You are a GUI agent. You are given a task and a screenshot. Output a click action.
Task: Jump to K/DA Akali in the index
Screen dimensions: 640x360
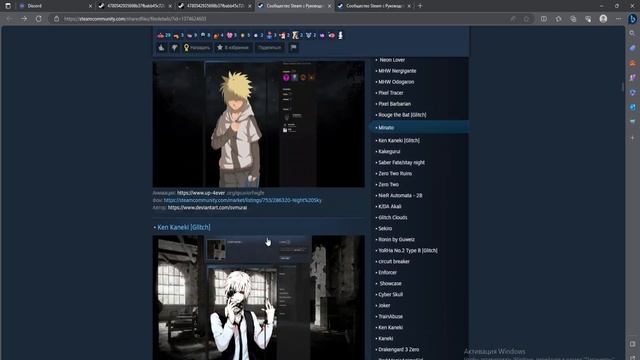click(389, 207)
